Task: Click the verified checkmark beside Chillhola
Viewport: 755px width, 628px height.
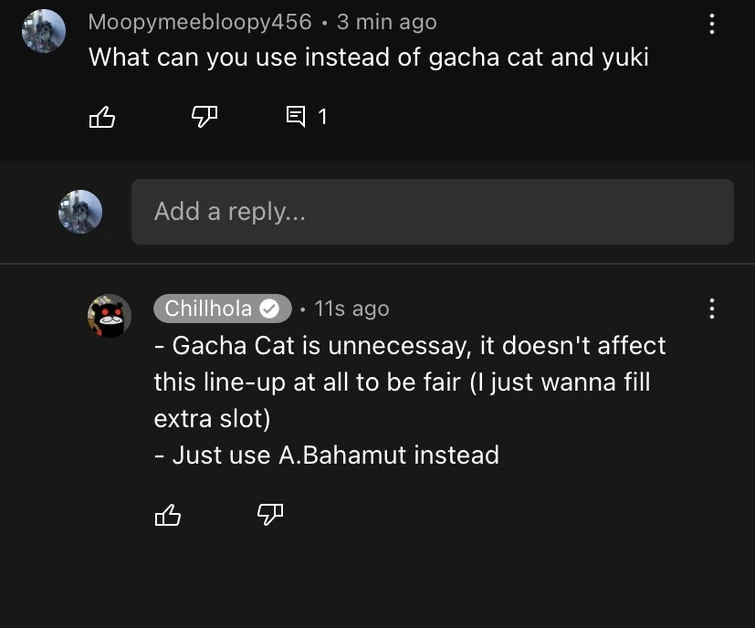Action: [x=269, y=309]
